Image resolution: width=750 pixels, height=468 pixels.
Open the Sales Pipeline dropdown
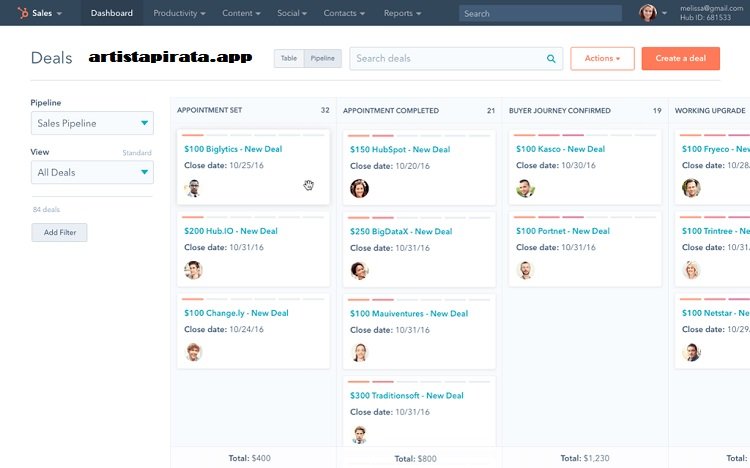tap(92, 123)
